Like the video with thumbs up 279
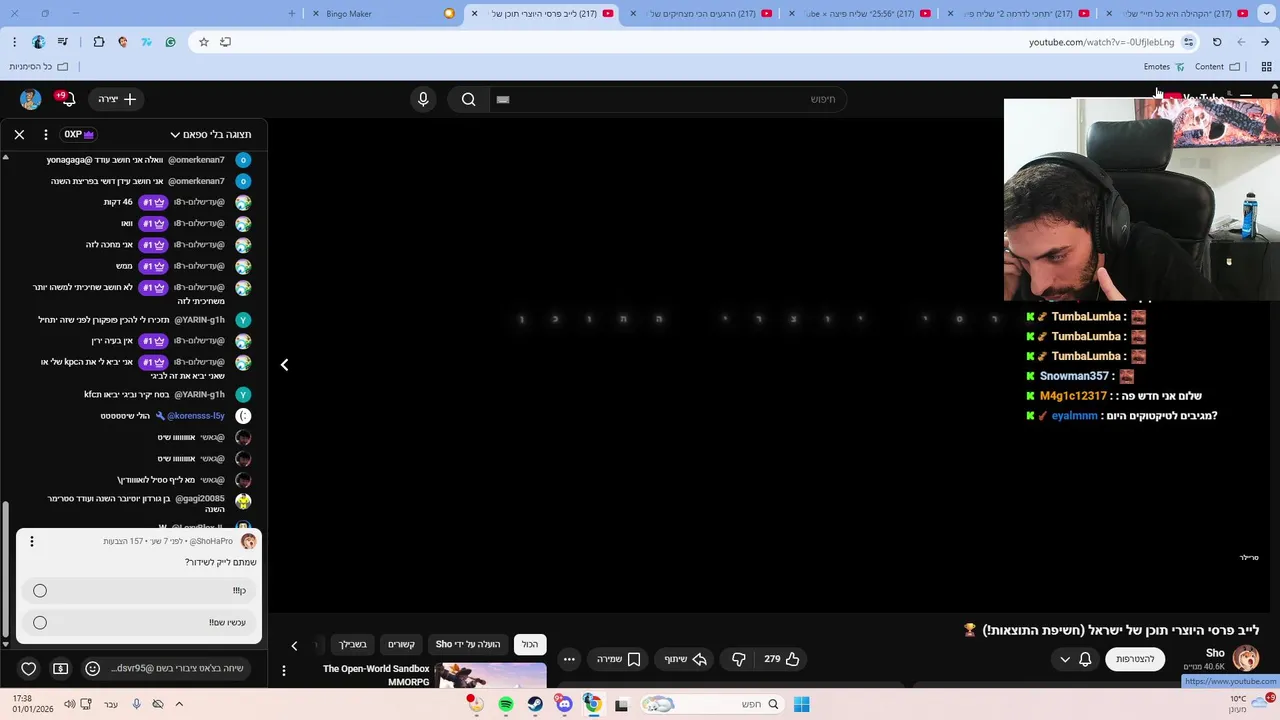This screenshot has width=1280, height=720. click(782, 659)
